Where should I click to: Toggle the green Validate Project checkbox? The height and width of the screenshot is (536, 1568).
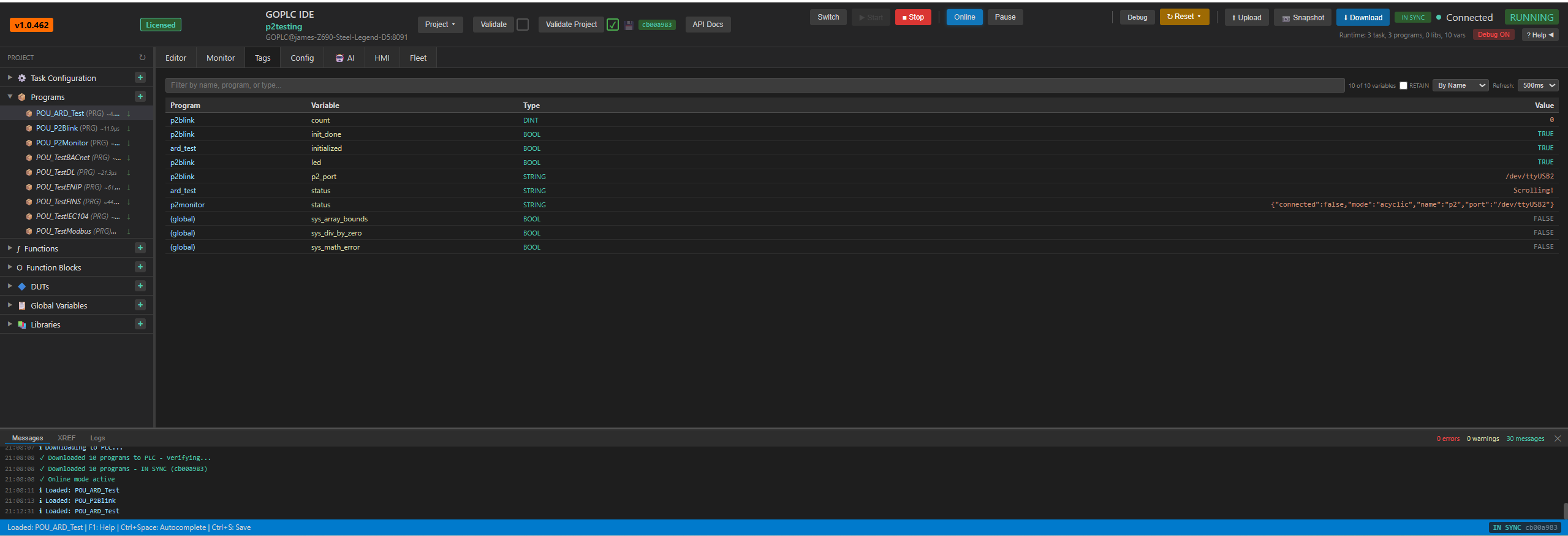[x=612, y=25]
